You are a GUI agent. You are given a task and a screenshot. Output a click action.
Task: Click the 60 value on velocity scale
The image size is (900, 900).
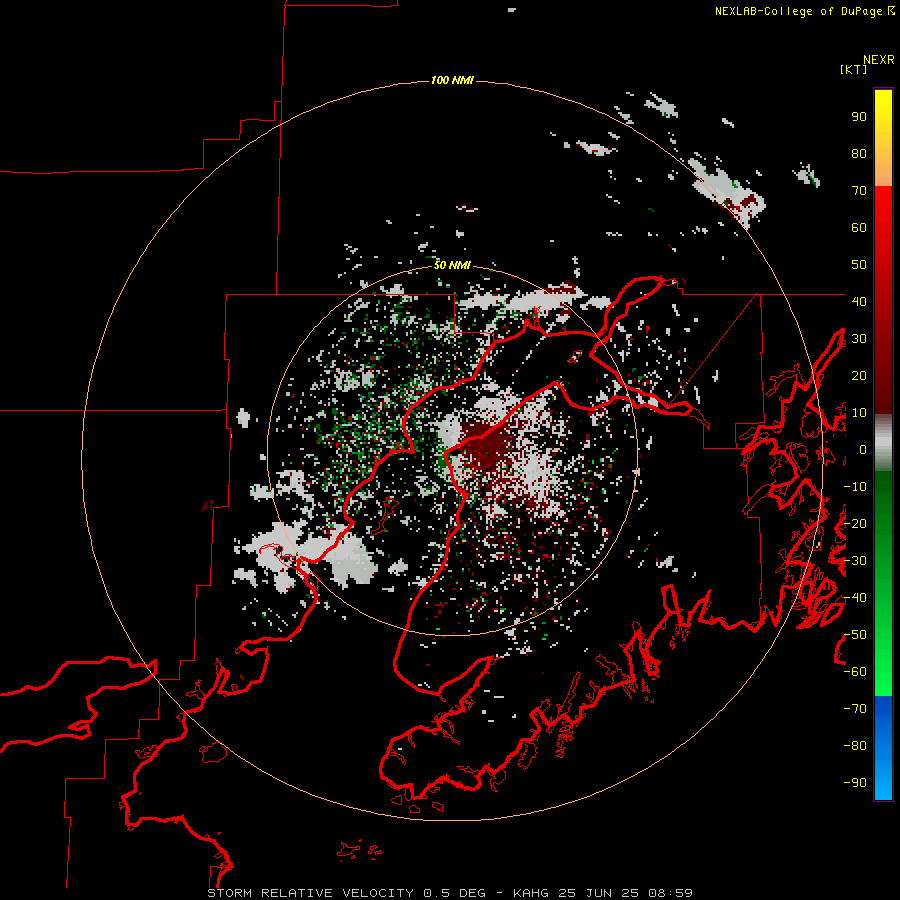pos(859,227)
